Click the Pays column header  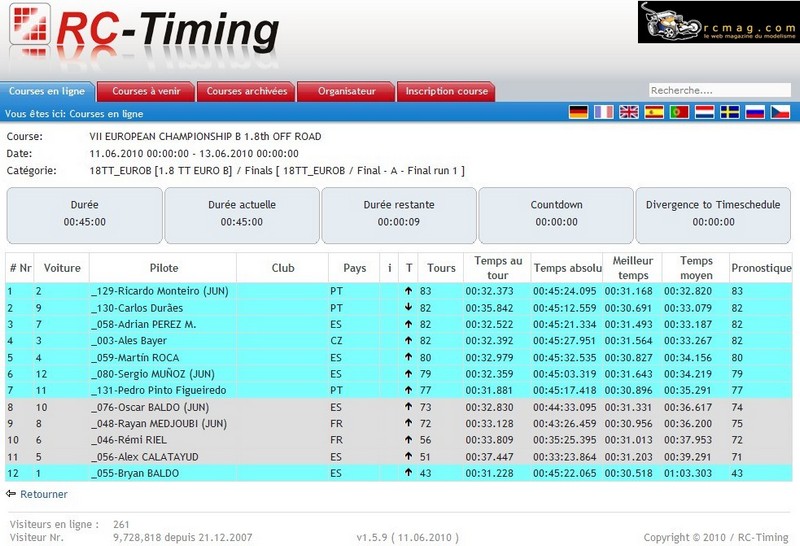355,268
